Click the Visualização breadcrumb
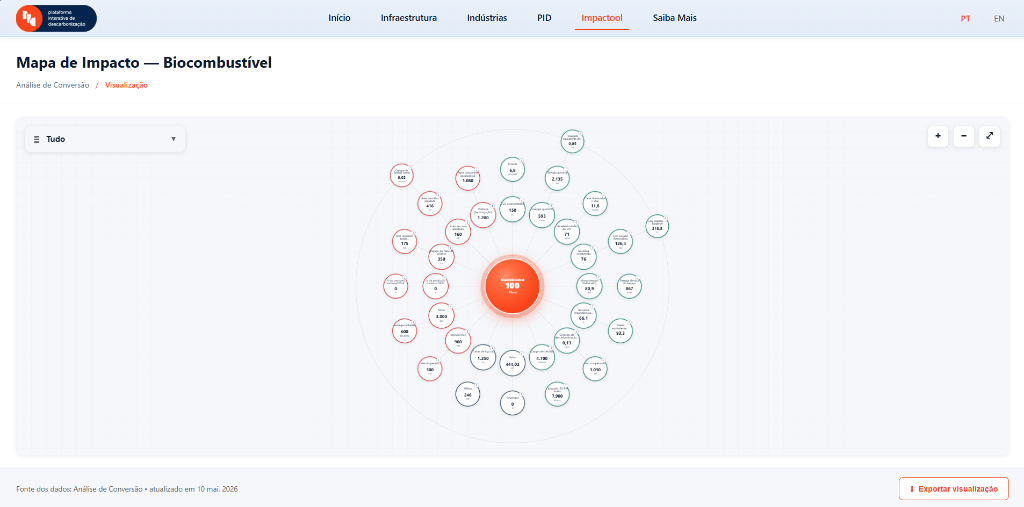 pos(126,85)
